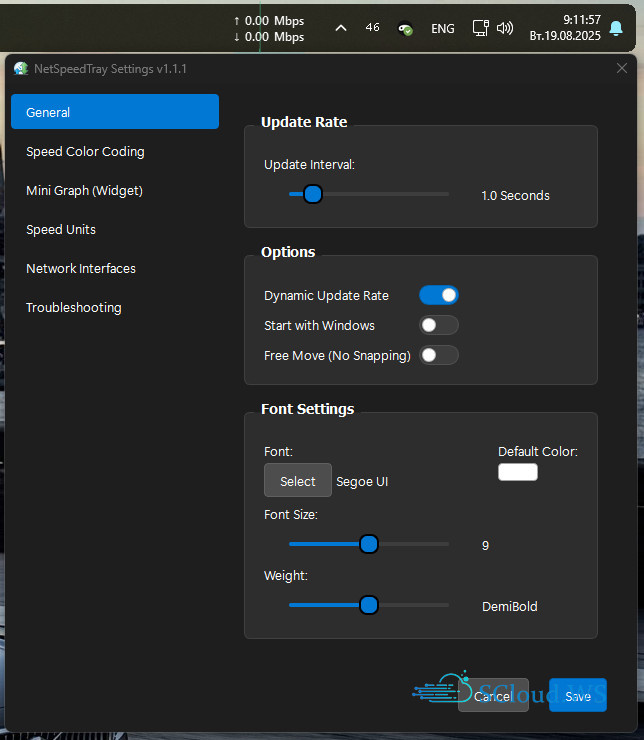The height and width of the screenshot is (740, 644).
Task: Enable the Start with Windows toggle
Action: 439,325
